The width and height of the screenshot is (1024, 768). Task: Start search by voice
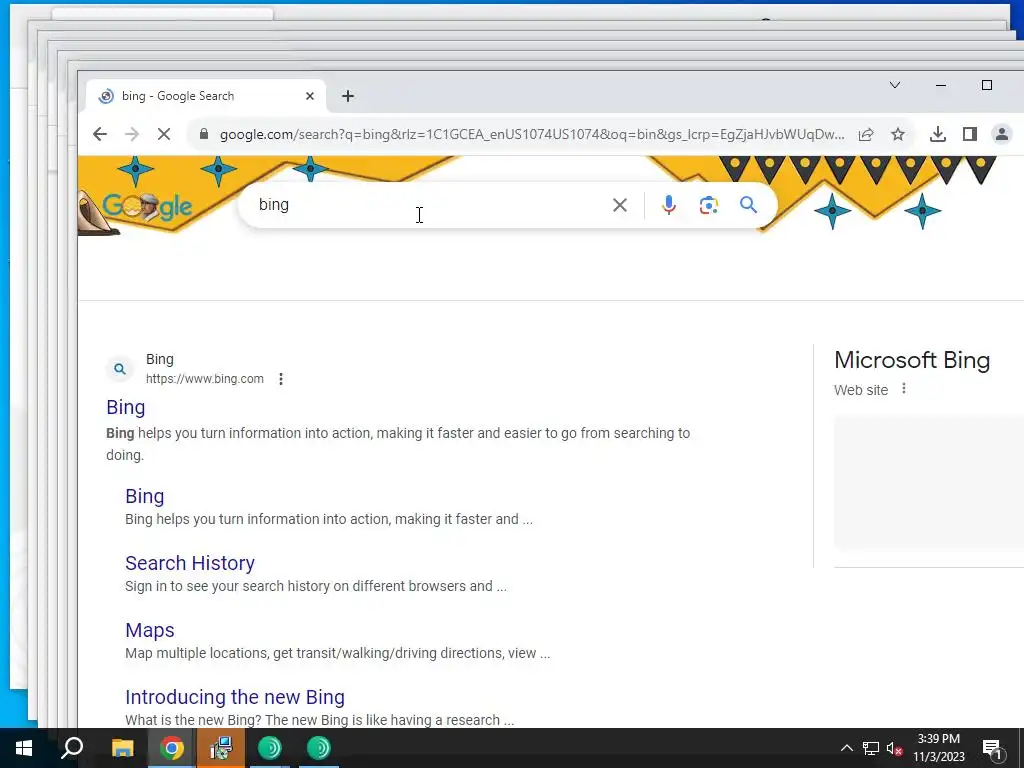[669, 205]
